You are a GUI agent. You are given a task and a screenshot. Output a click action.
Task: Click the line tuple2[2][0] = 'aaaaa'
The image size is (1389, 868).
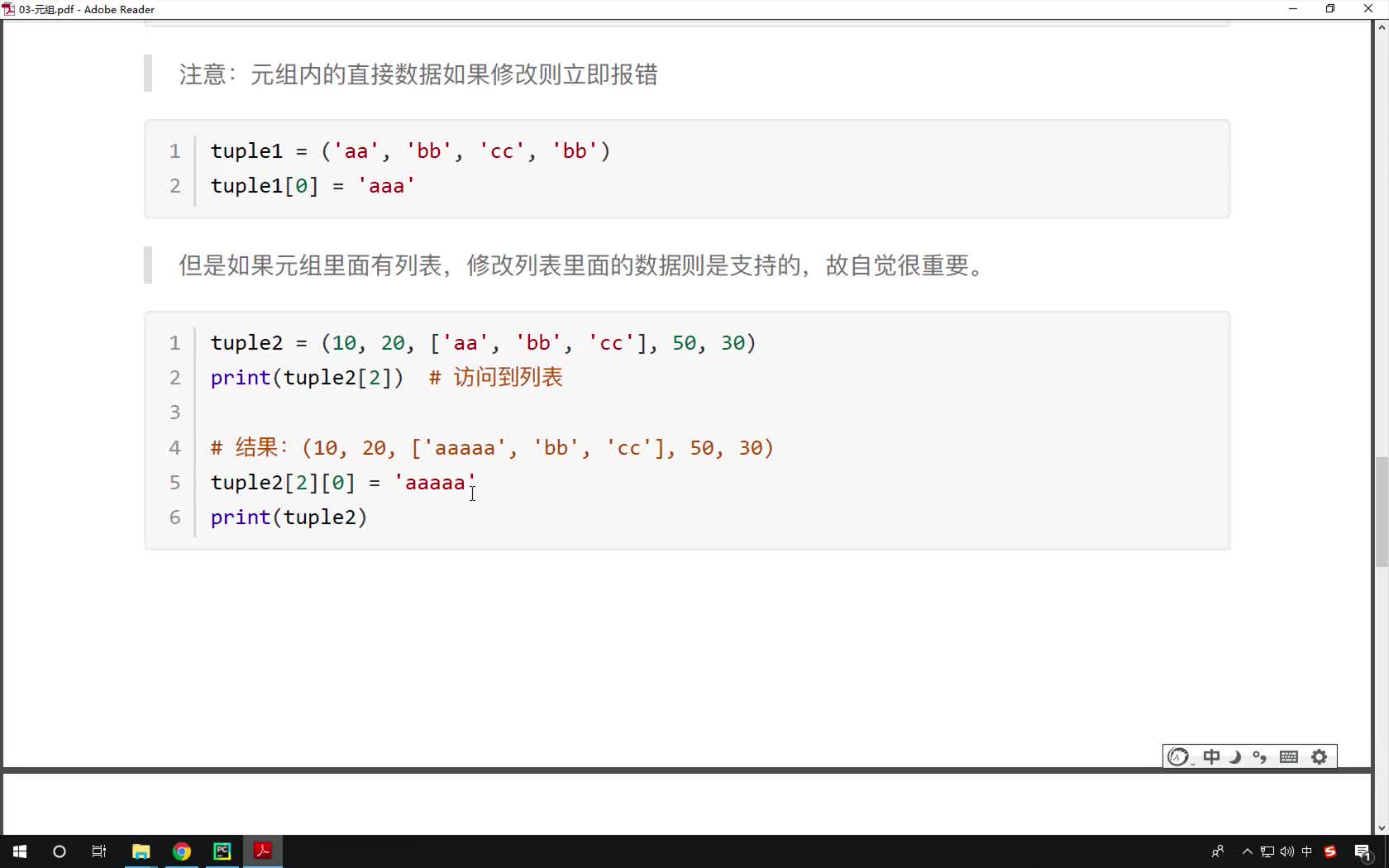coord(343,483)
